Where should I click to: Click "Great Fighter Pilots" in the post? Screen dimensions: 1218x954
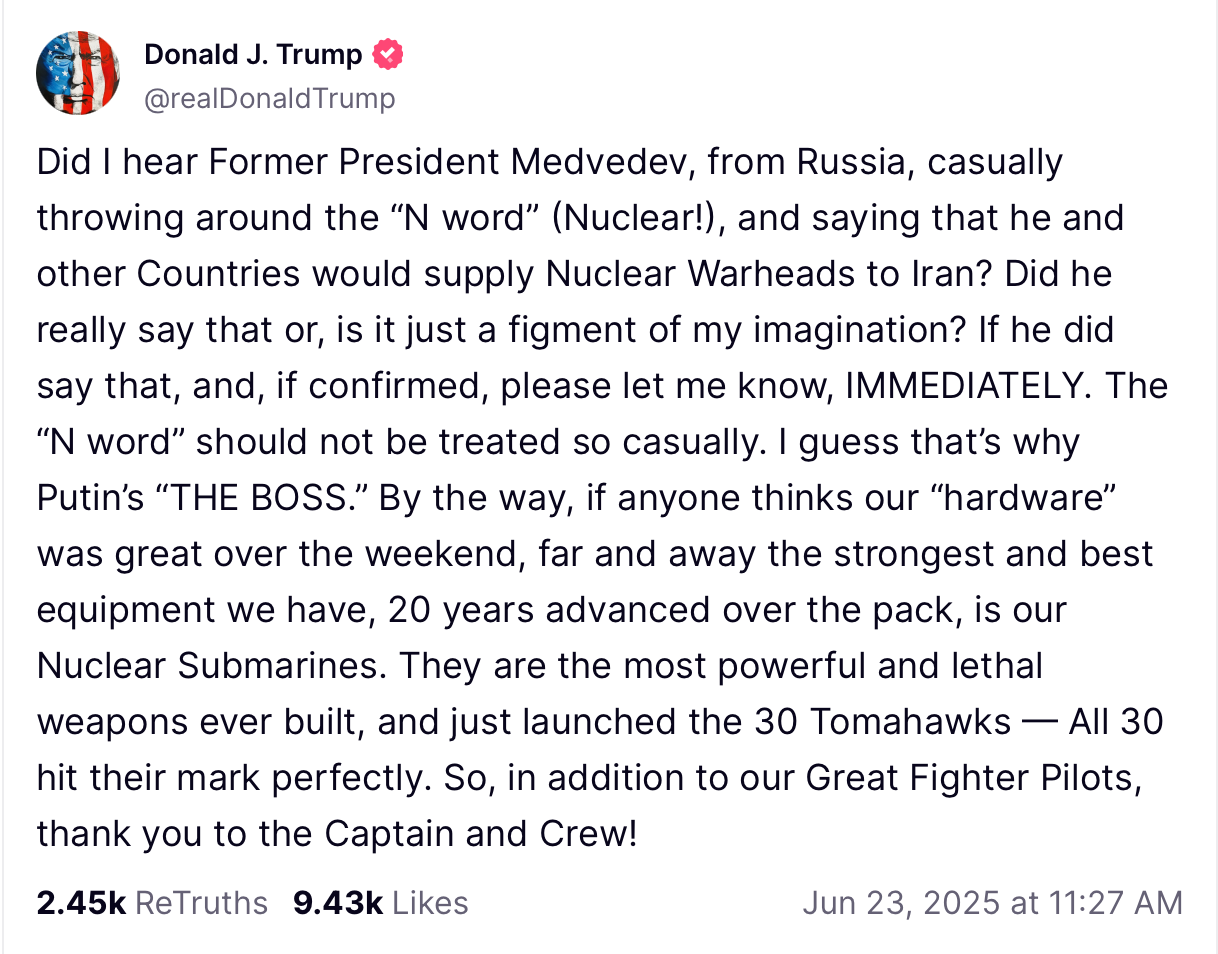coord(970,778)
